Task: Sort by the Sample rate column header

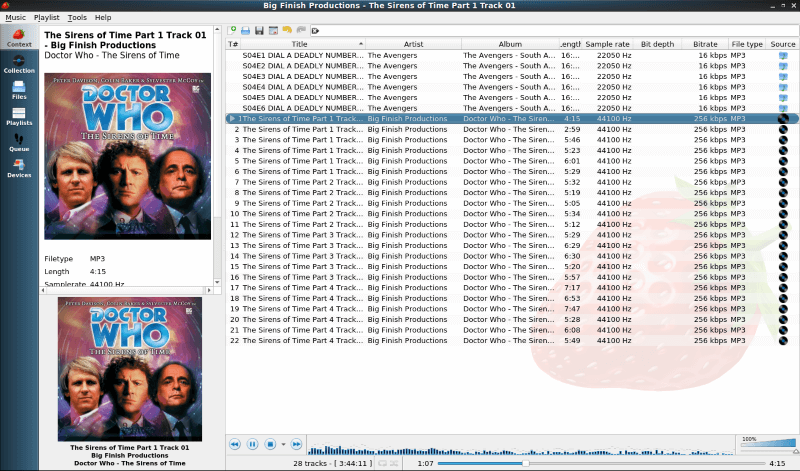Action: tap(607, 44)
